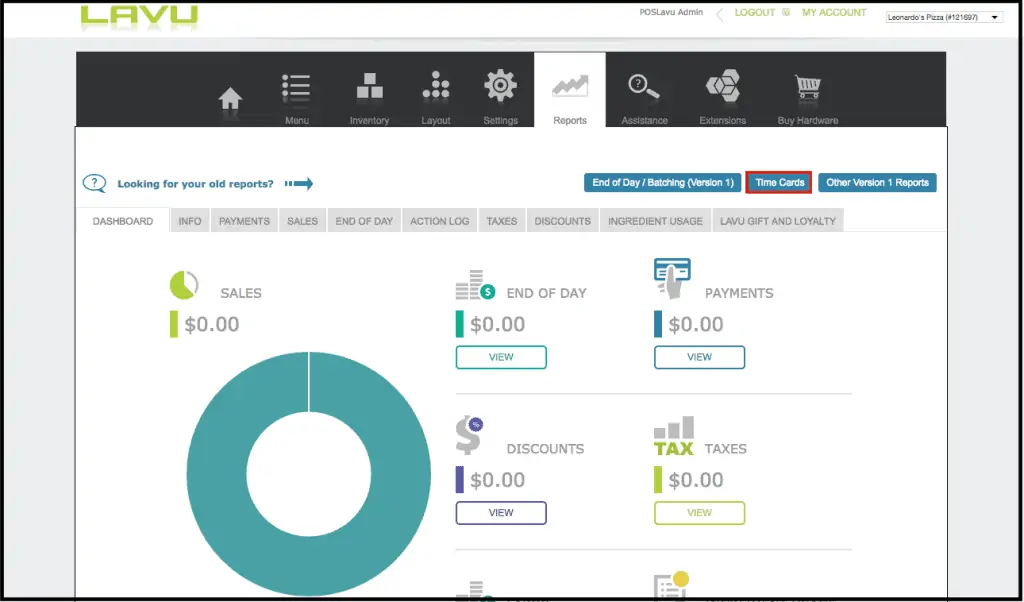The image size is (1024, 602).
Task: Open the Extensions cubes icon
Action: pyautogui.click(x=722, y=90)
